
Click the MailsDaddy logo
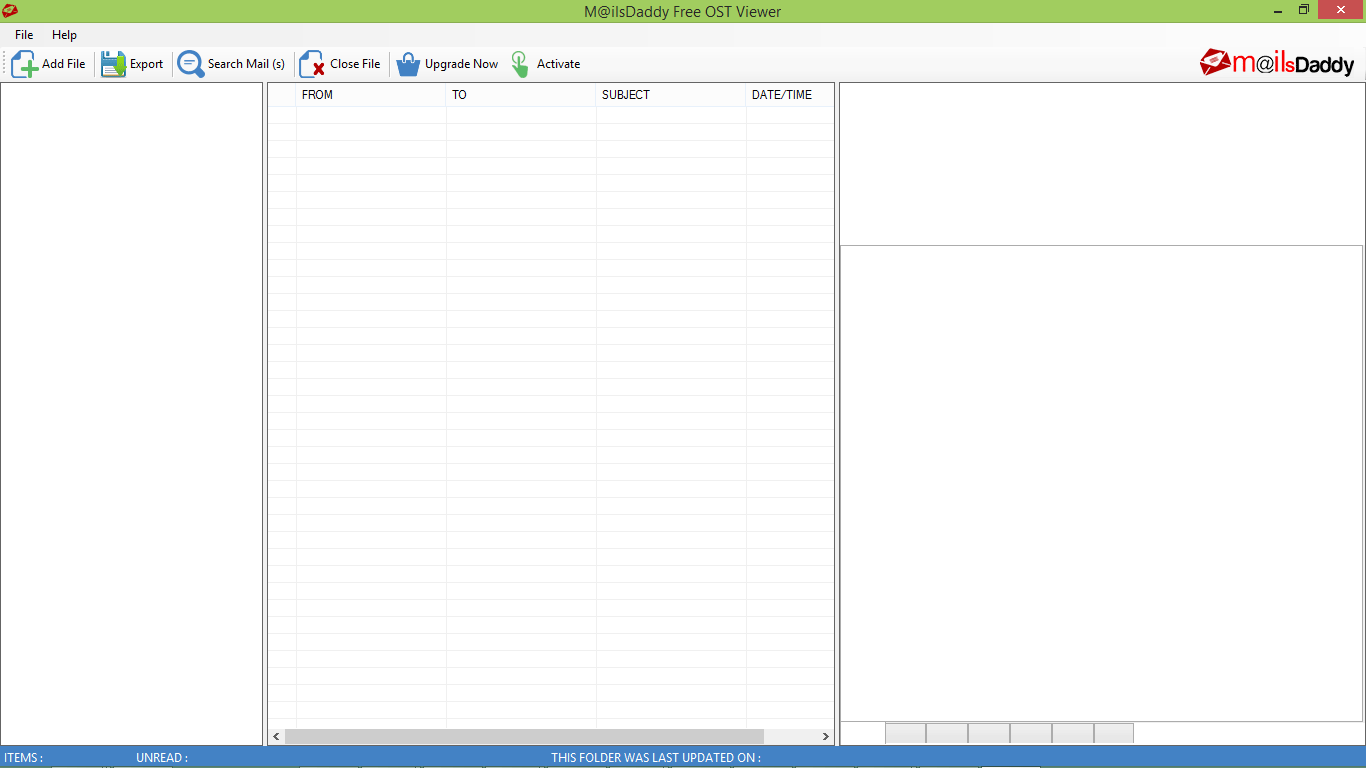1277,63
